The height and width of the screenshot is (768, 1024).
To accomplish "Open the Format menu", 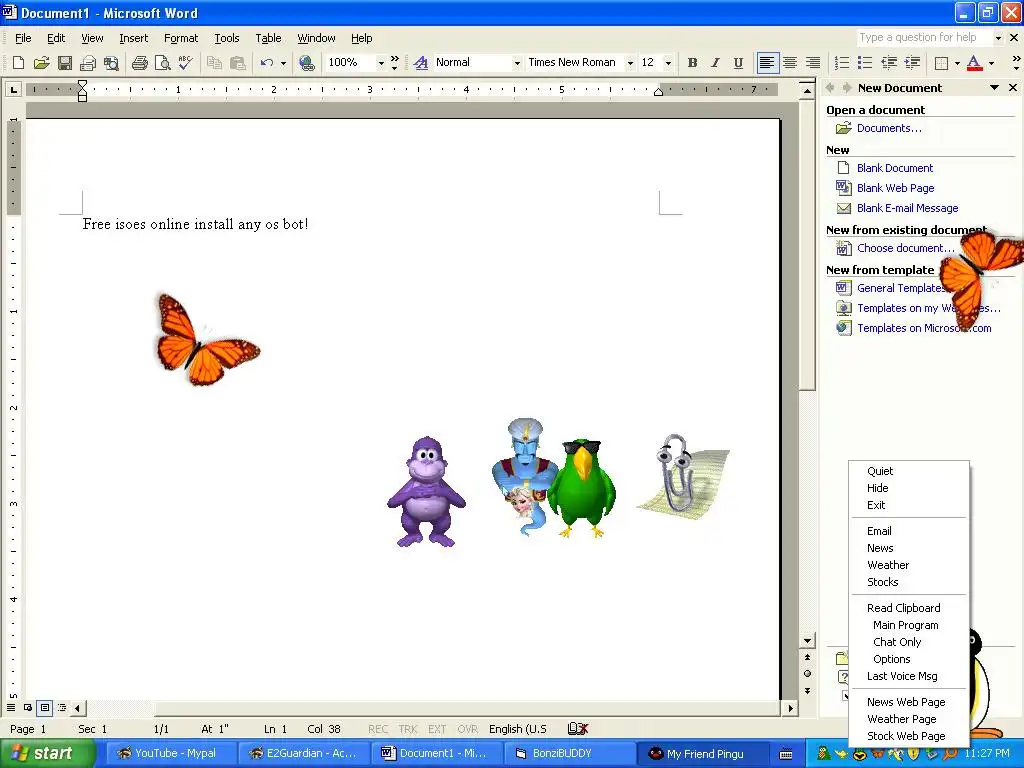I will click(x=181, y=38).
